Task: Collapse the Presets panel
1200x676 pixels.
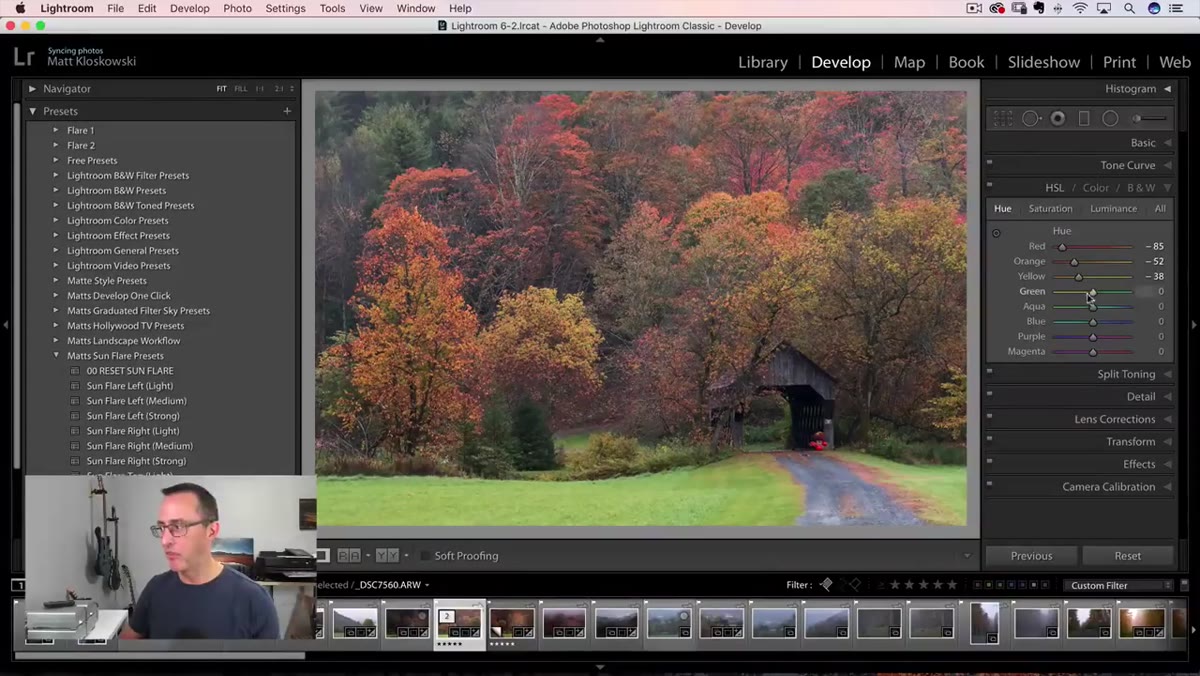Action: (x=32, y=111)
